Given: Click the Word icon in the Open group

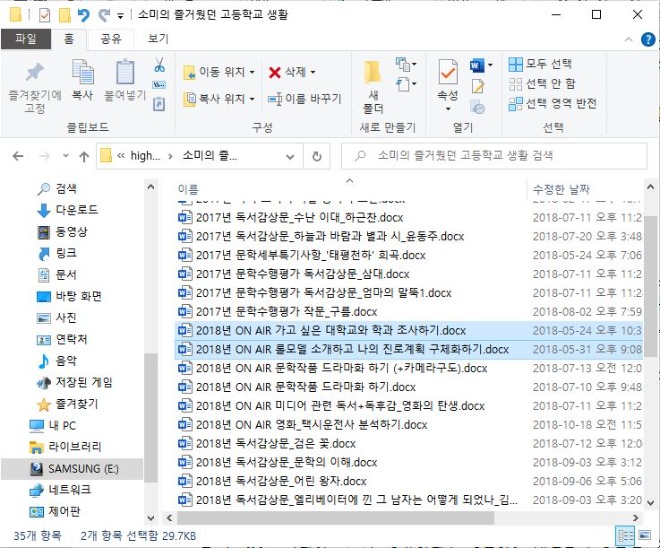Looking at the screenshot, I should tap(477, 65).
